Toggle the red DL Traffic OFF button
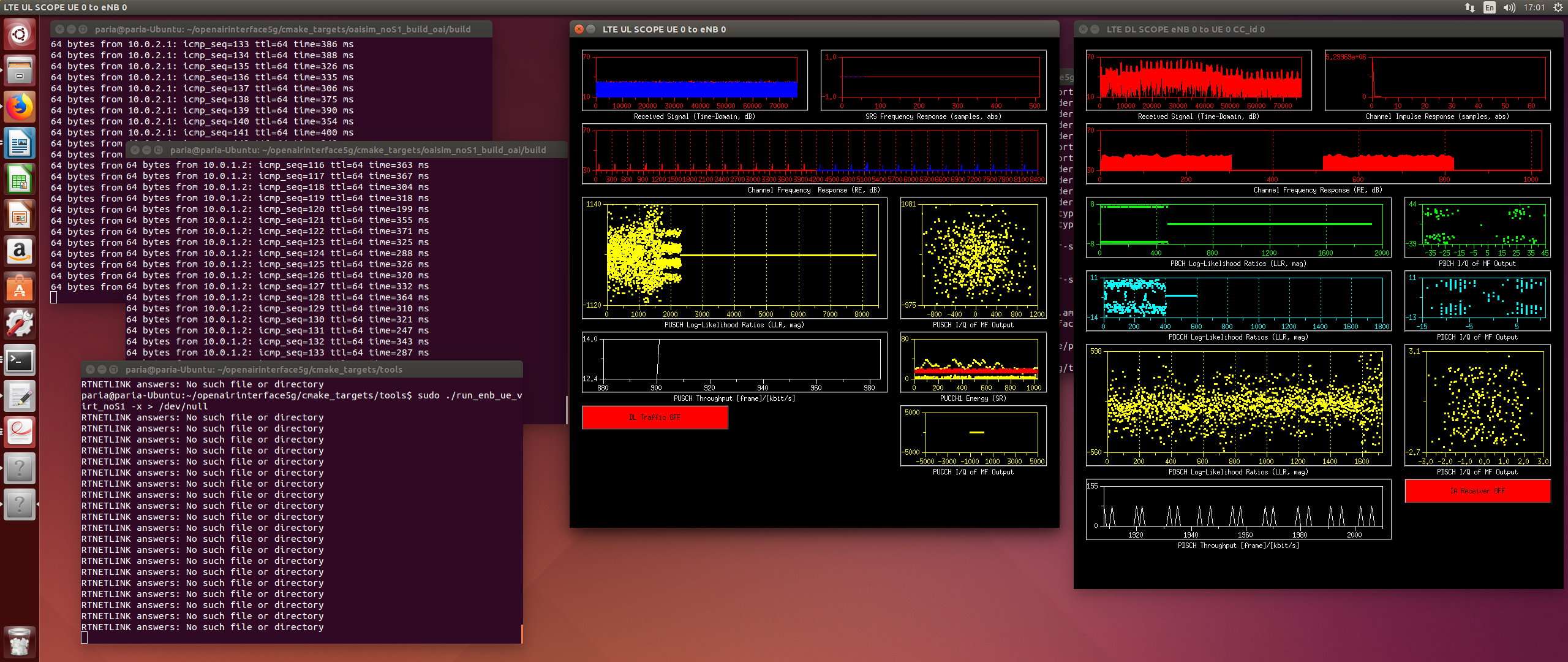This screenshot has height=662, width=1568. point(655,417)
